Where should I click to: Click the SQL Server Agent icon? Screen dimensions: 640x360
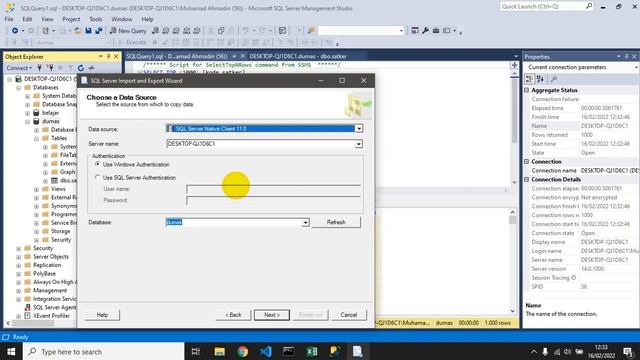27,307
